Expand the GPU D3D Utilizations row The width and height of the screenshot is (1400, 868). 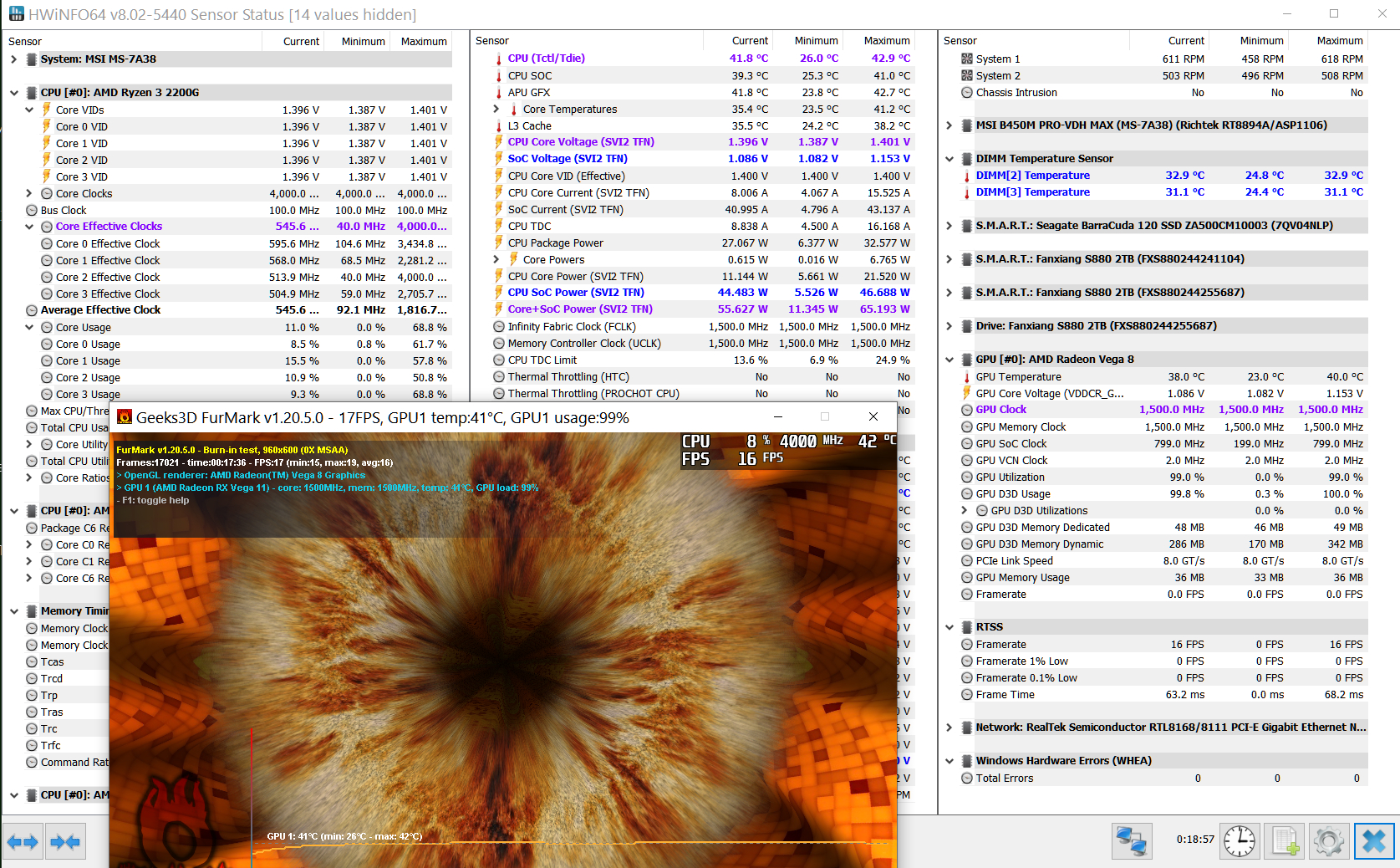tap(964, 510)
